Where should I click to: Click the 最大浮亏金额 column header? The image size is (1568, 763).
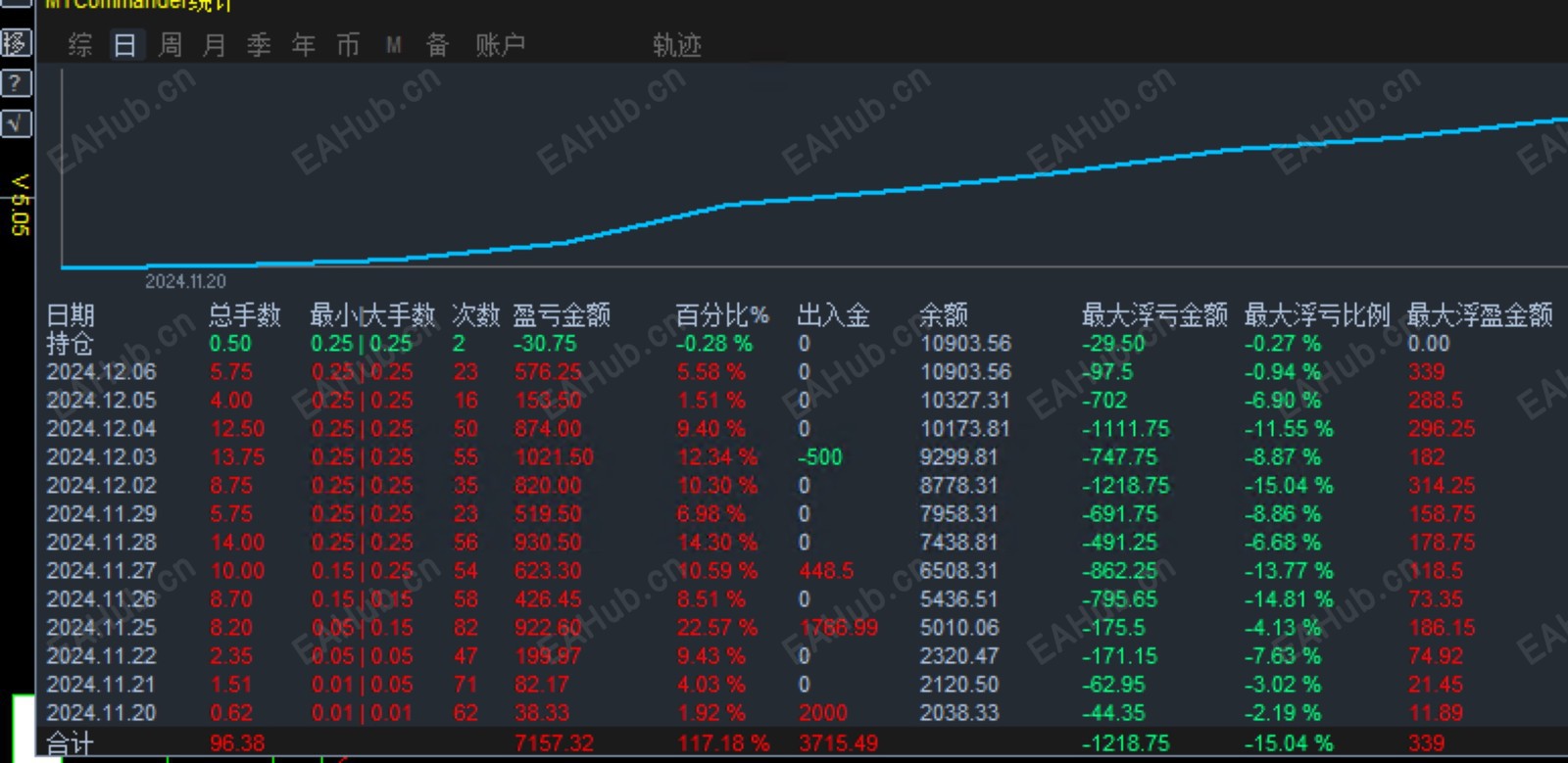tap(1154, 315)
